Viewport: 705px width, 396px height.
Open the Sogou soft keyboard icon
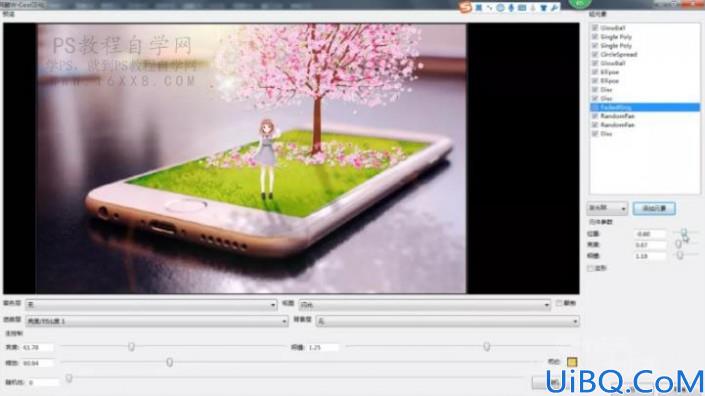click(x=522, y=8)
